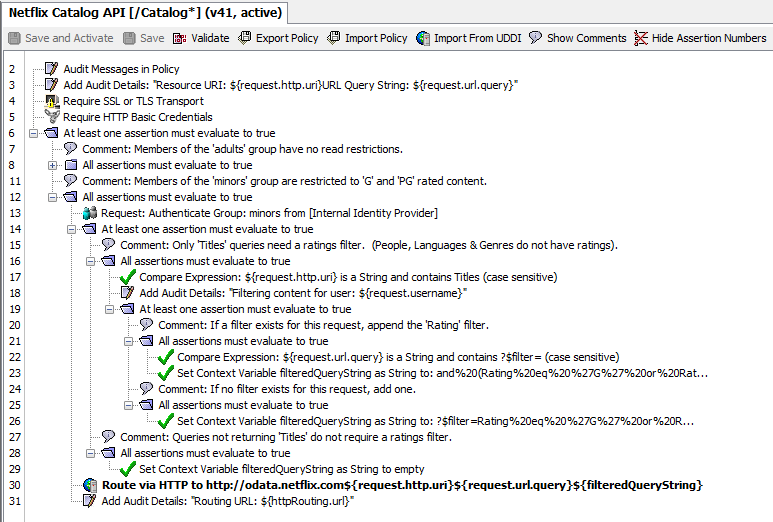Collapse the line 19 'At least one assertion' node

pyautogui.click(x=109, y=309)
